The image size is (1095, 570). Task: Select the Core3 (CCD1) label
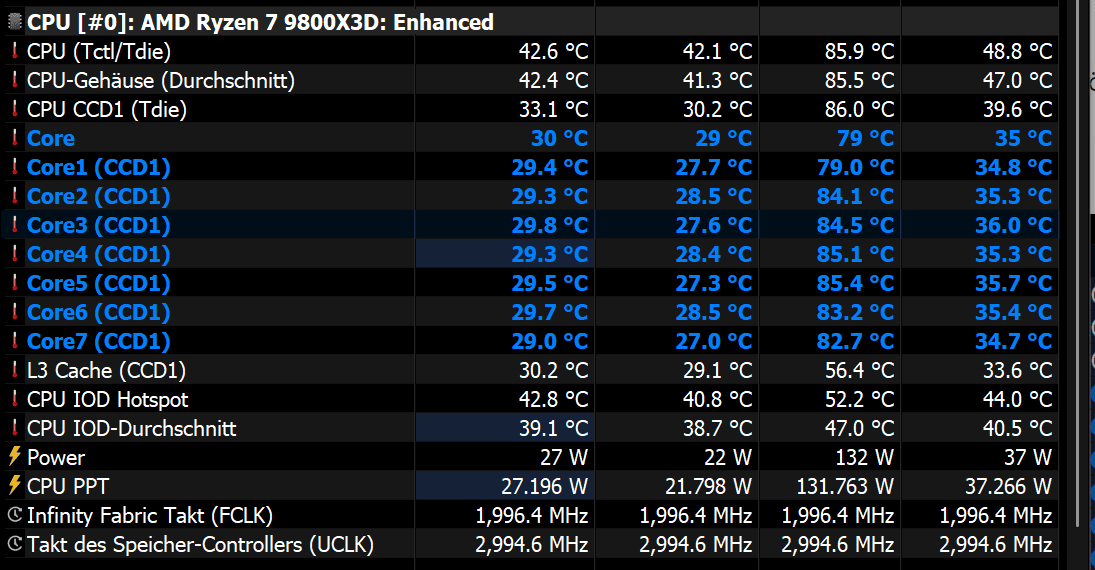[x=98, y=226]
